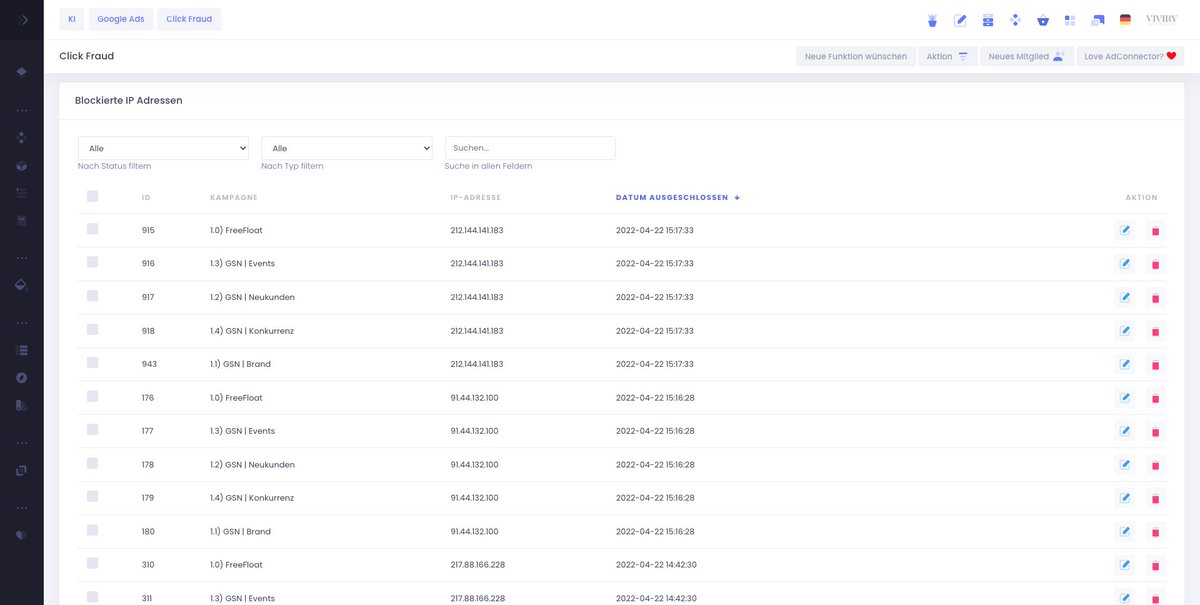Open the Aktion filter menu
The image size is (1200, 605).
(x=947, y=56)
